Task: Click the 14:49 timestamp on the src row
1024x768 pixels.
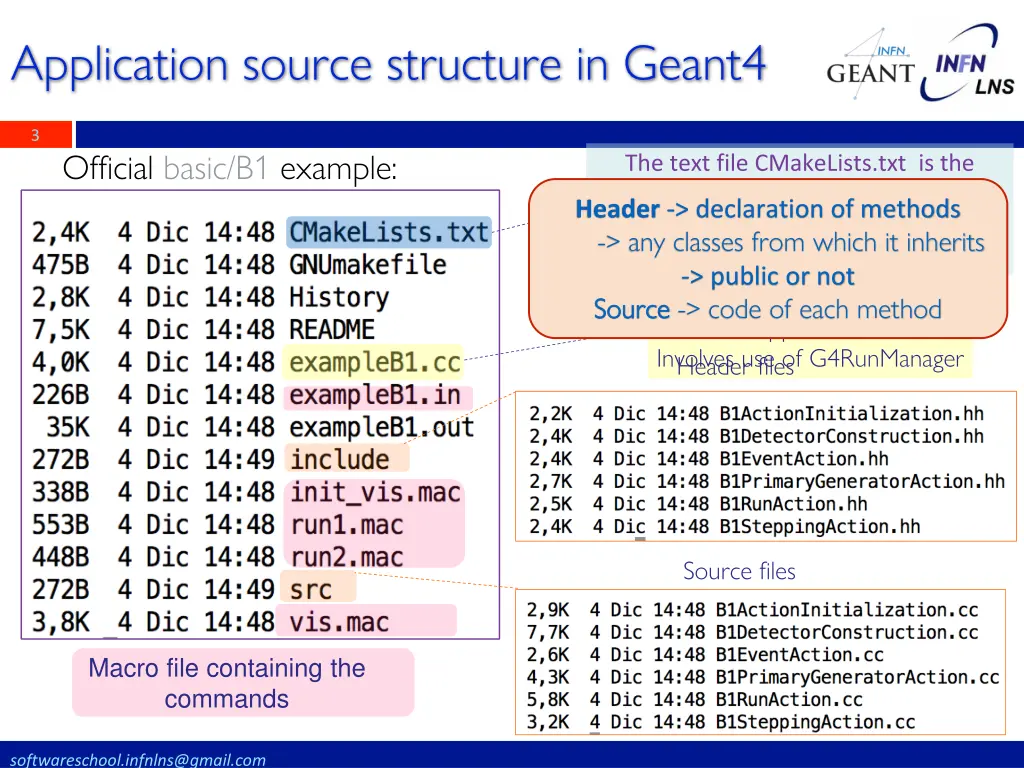Action: click(x=239, y=589)
